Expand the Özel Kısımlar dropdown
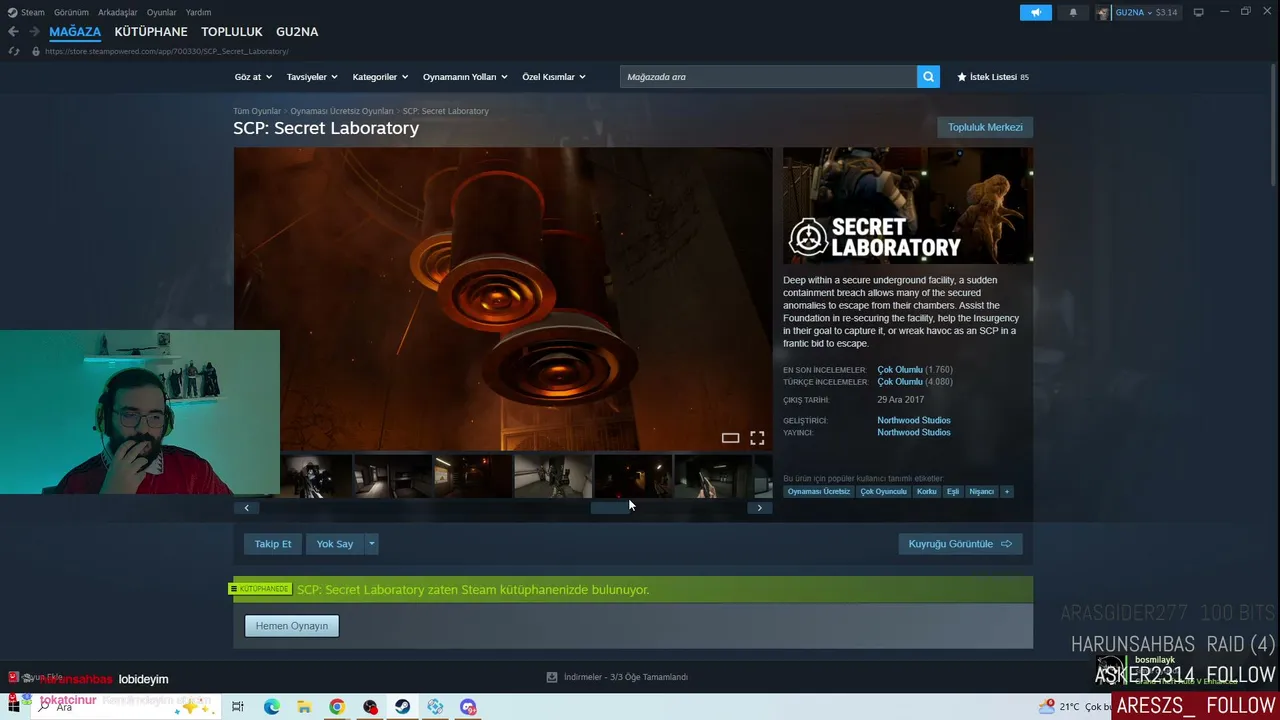 coord(554,77)
